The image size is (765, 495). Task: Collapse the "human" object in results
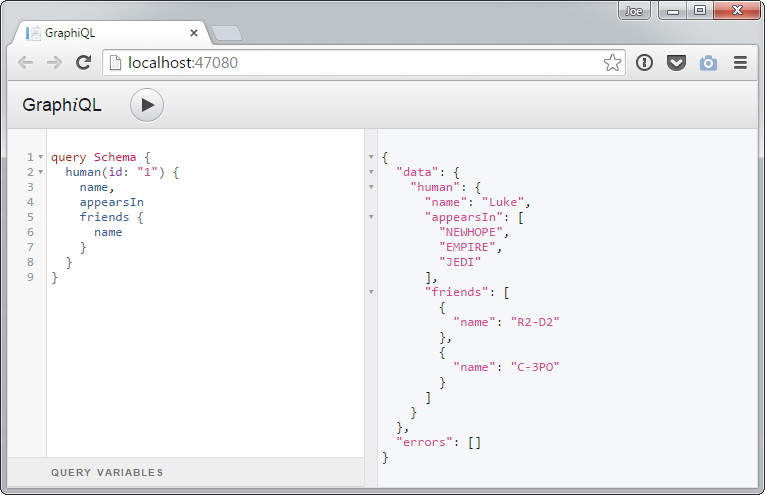pyautogui.click(x=371, y=187)
